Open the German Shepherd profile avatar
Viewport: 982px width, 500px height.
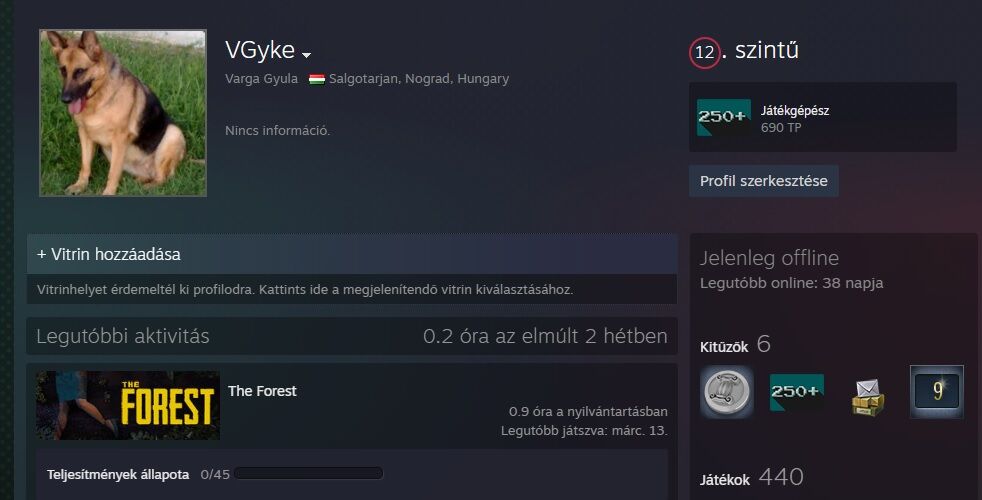[x=123, y=113]
